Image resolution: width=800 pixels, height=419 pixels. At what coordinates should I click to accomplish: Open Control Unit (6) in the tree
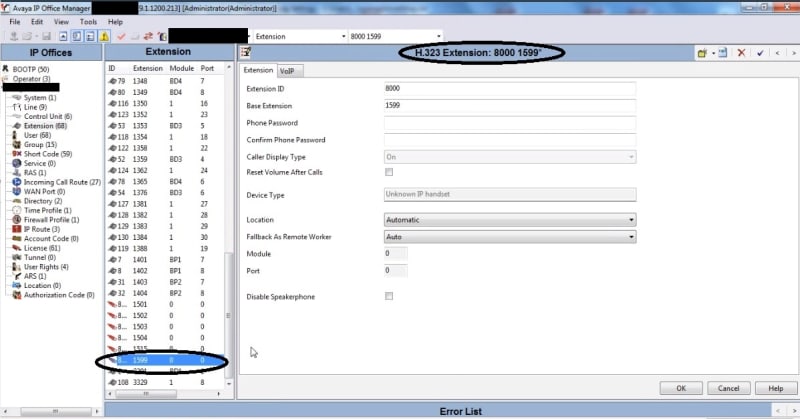[x=48, y=116]
